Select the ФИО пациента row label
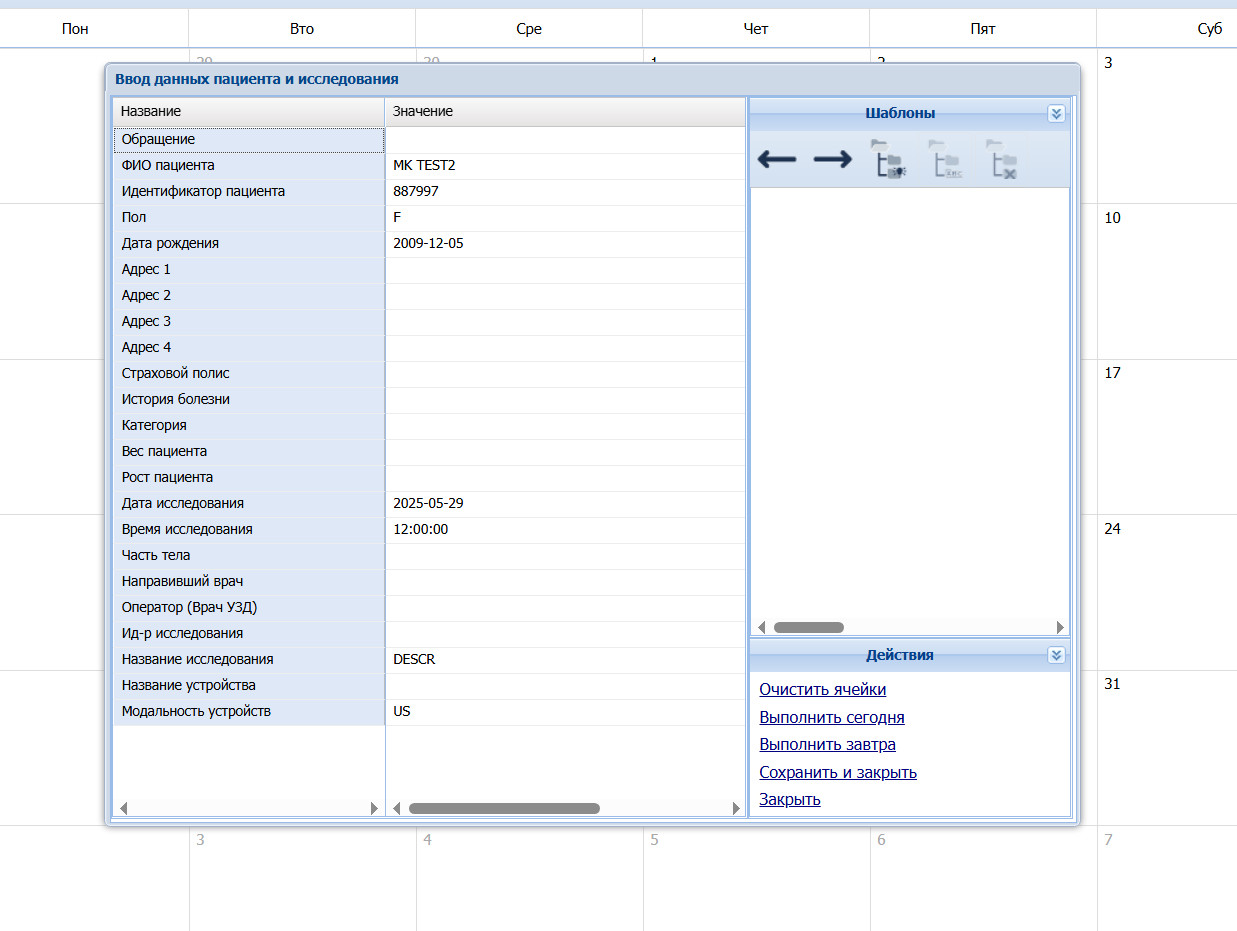 (249, 166)
